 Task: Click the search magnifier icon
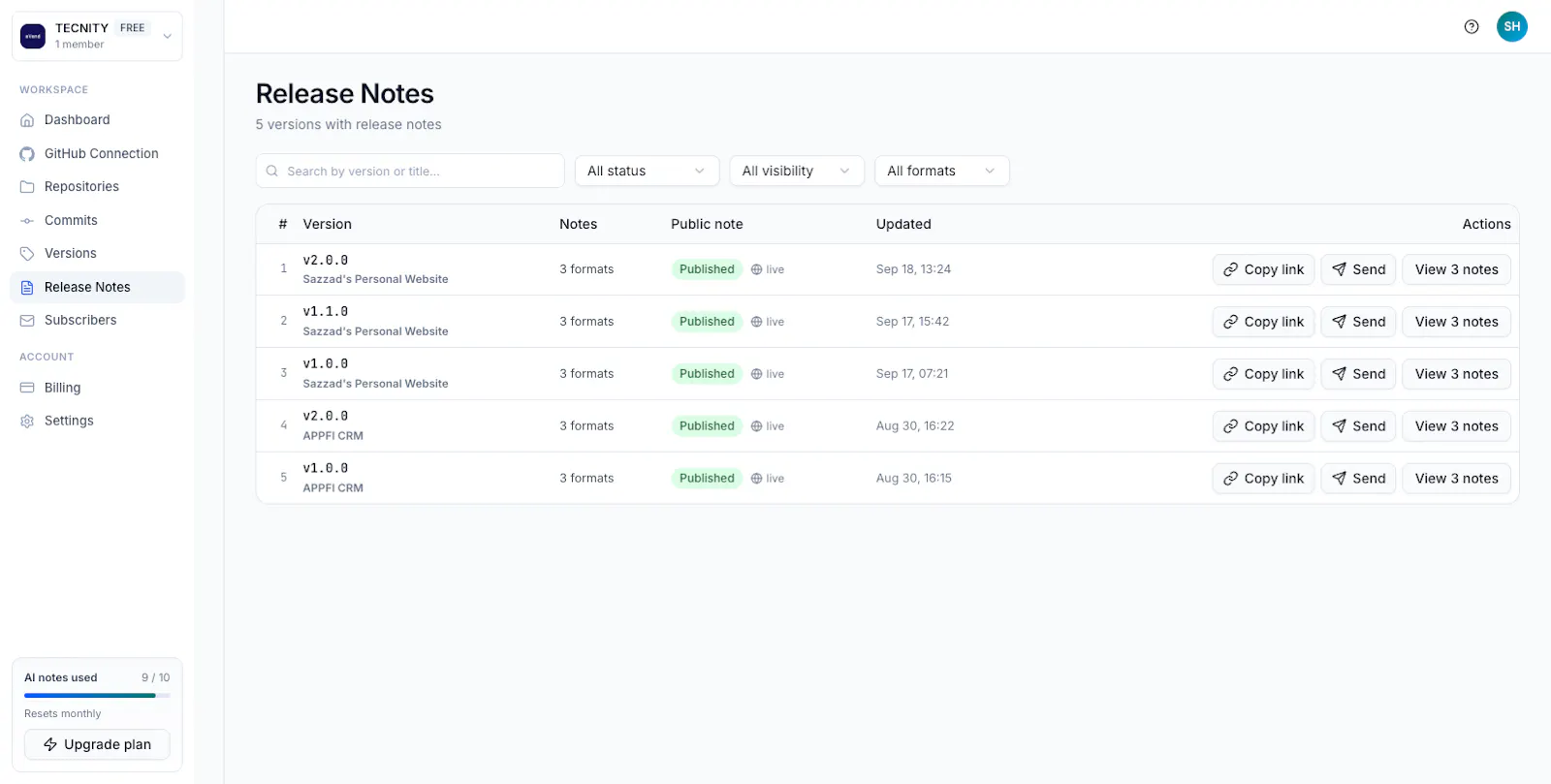coord(272,172)
